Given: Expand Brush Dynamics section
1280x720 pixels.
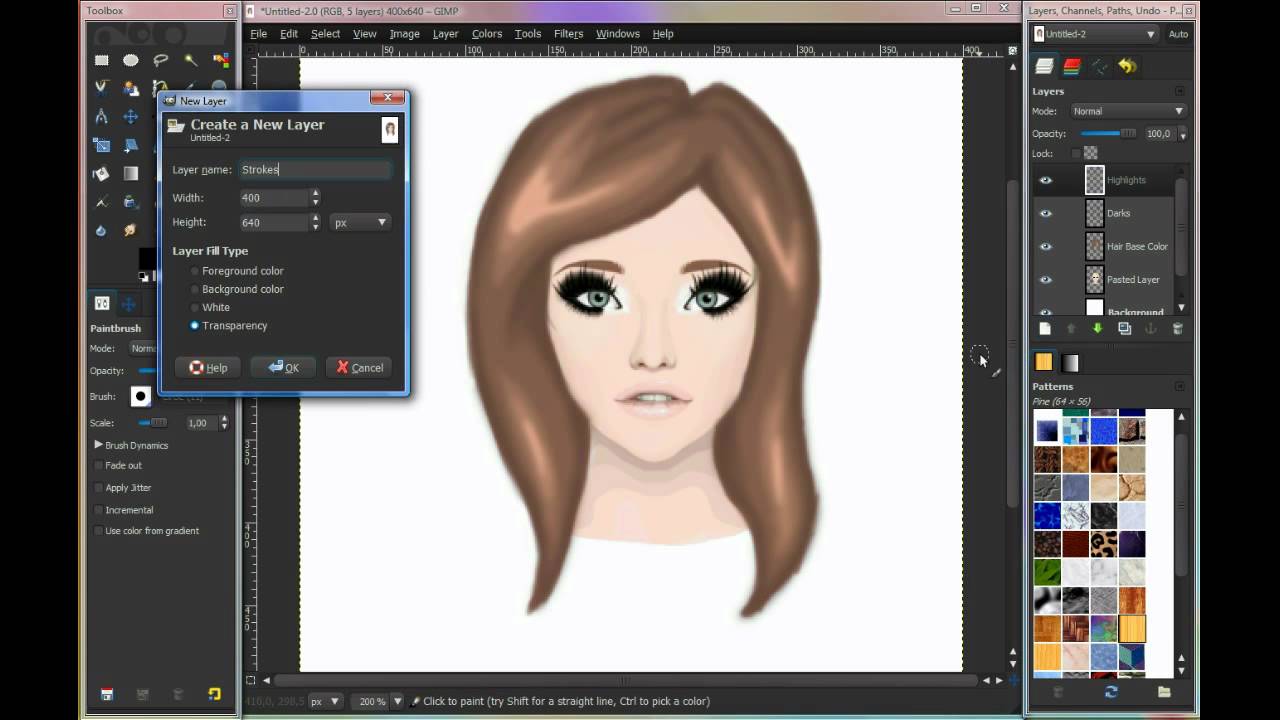Looking at the screenshot, I should pos(99,445).
